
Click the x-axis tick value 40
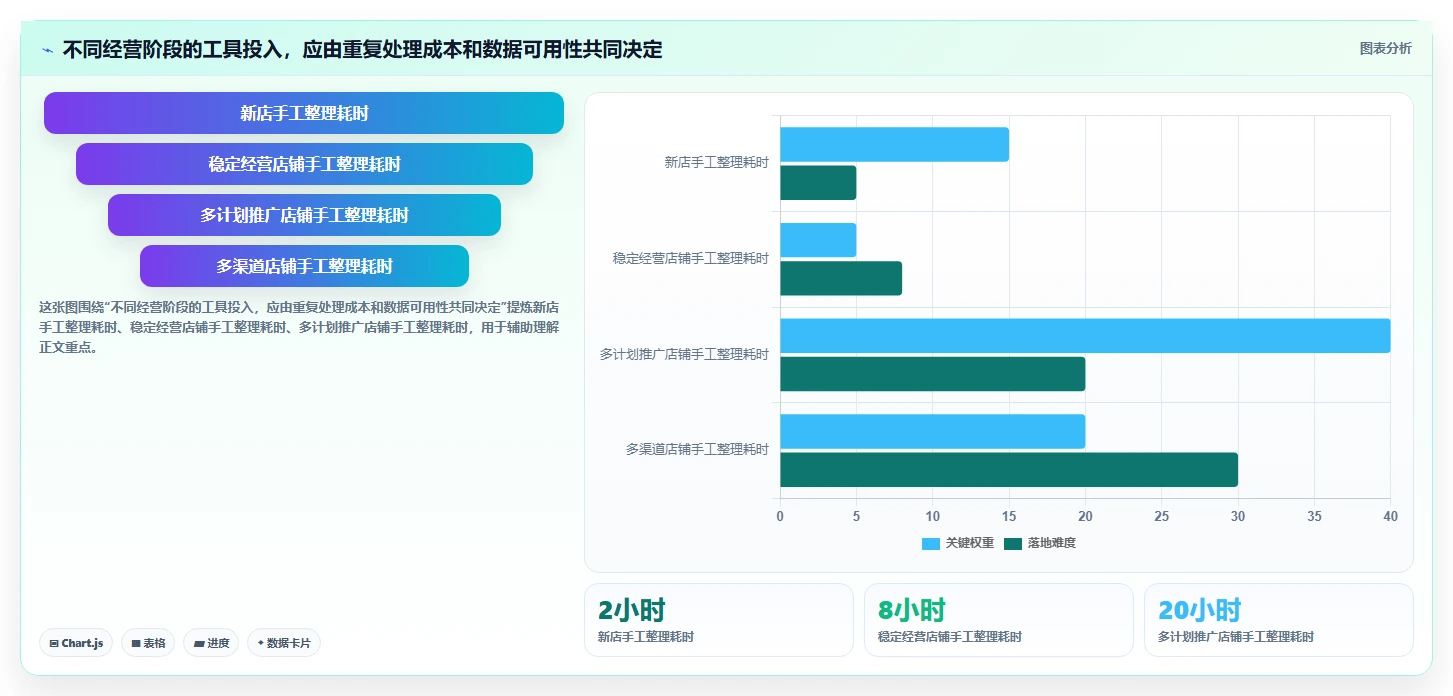click(x=1390, y=516)
